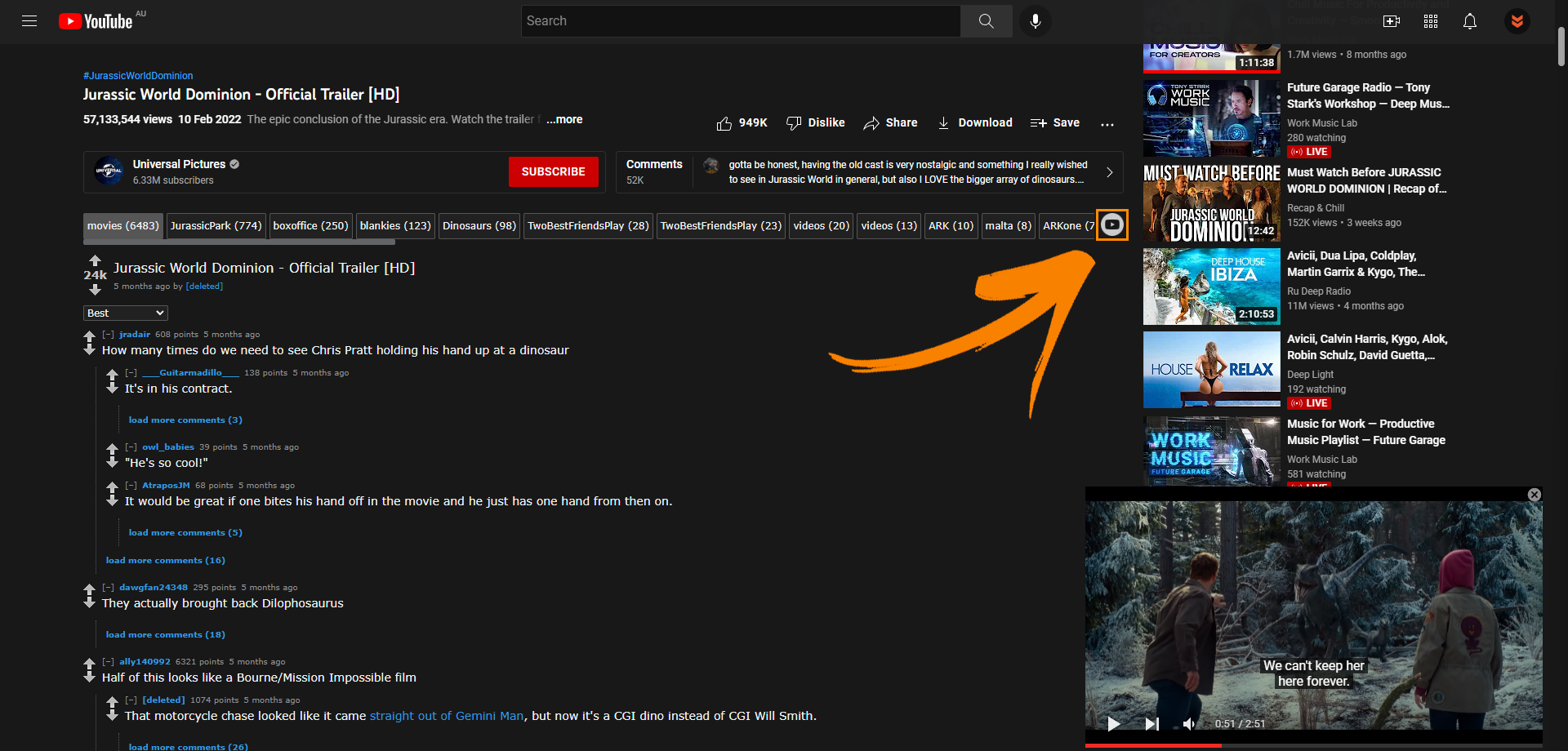Upvote ally140992's comment
Viewport: 1568px width, 751px height.
pyautogui.click(x=90, y=663)
